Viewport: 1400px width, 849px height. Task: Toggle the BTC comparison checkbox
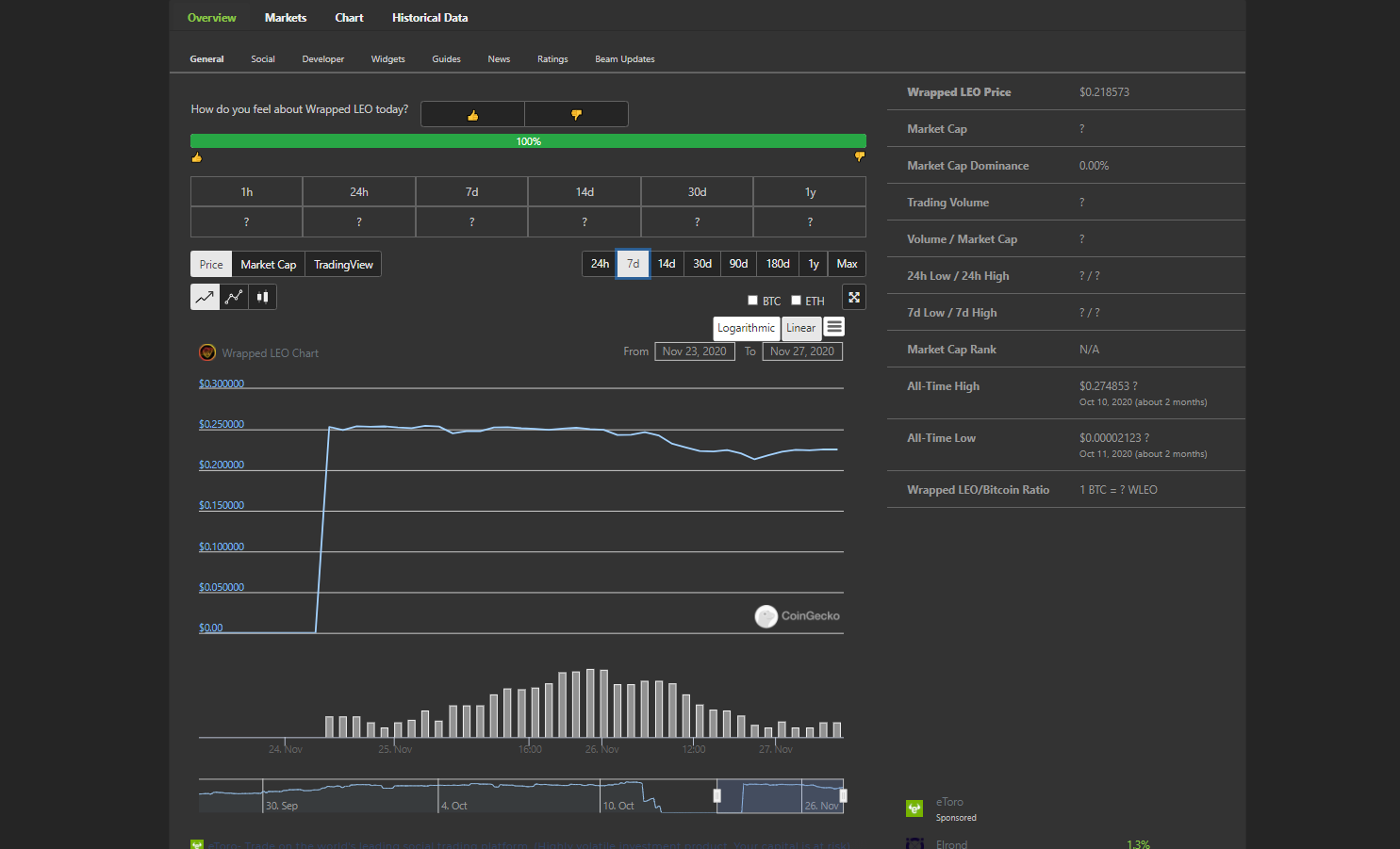[x=752, y=301]
